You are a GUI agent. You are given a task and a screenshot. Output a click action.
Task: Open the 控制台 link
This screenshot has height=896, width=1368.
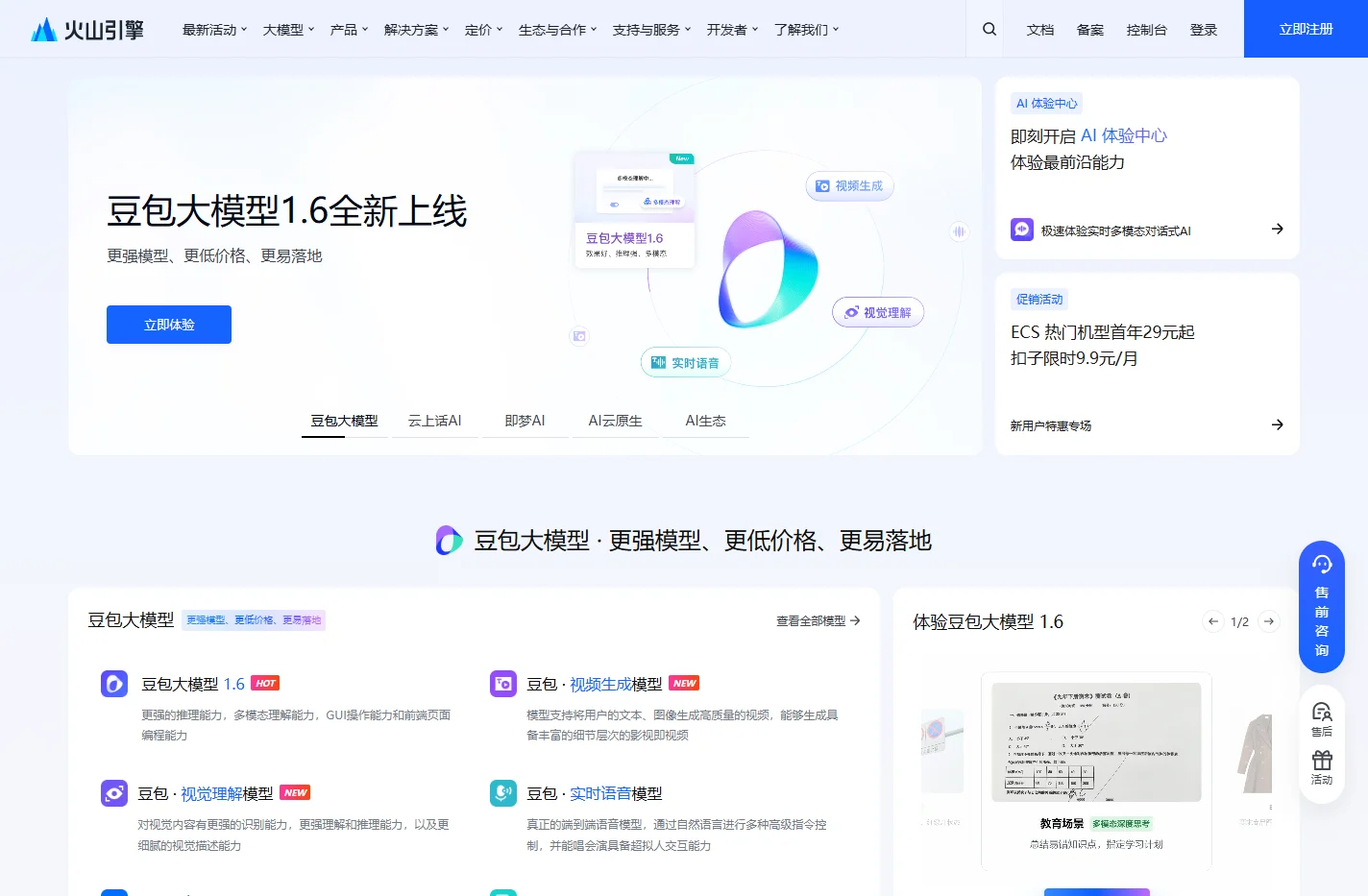tap(1147, 30)
